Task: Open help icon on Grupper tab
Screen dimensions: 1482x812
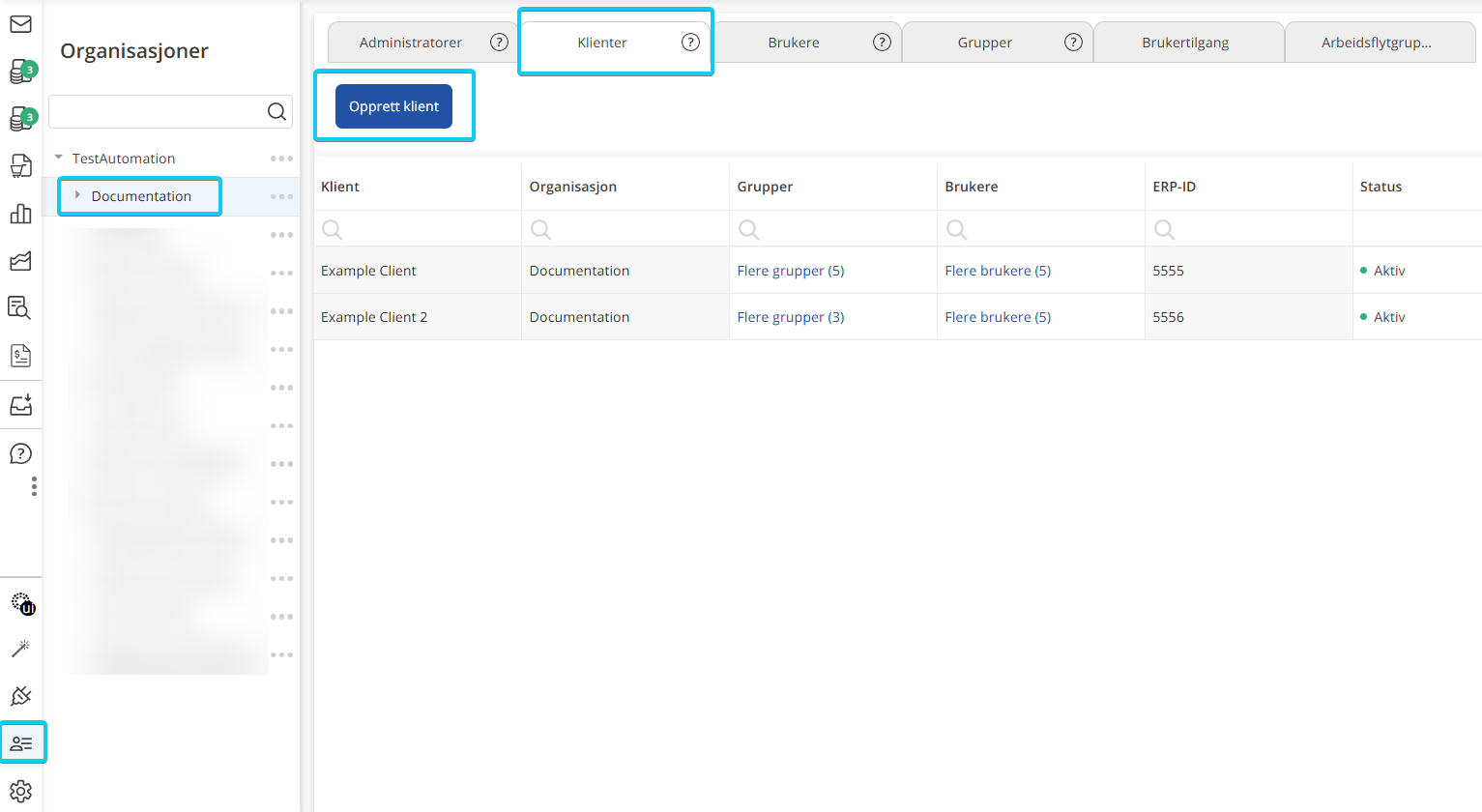Action: 1073,43
